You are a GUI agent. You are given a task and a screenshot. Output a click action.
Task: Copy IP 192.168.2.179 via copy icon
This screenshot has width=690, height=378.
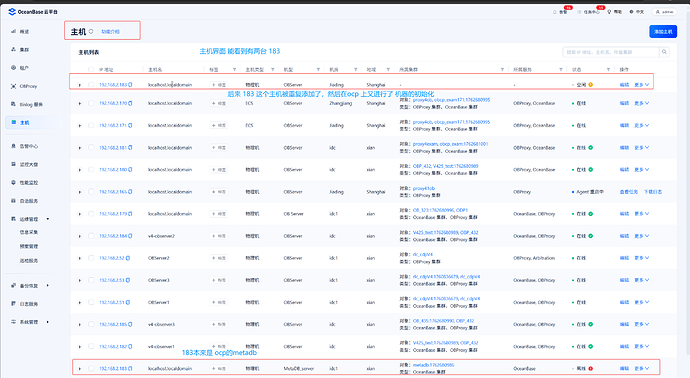point(130,214)
